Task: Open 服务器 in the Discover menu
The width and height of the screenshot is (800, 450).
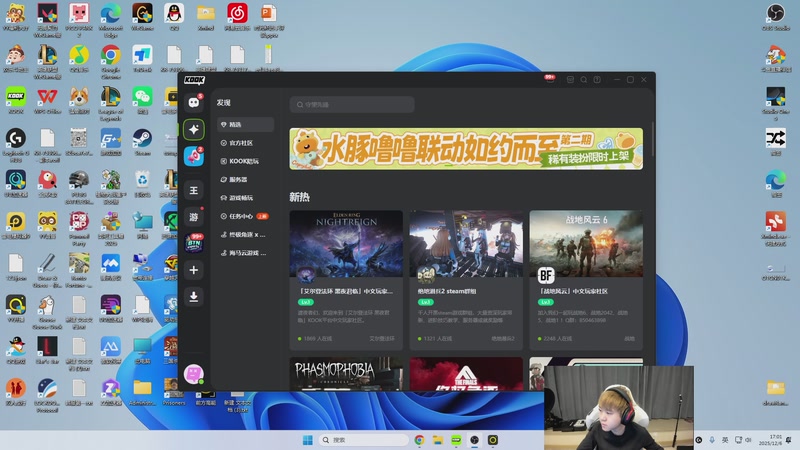Action: point(245,180)
